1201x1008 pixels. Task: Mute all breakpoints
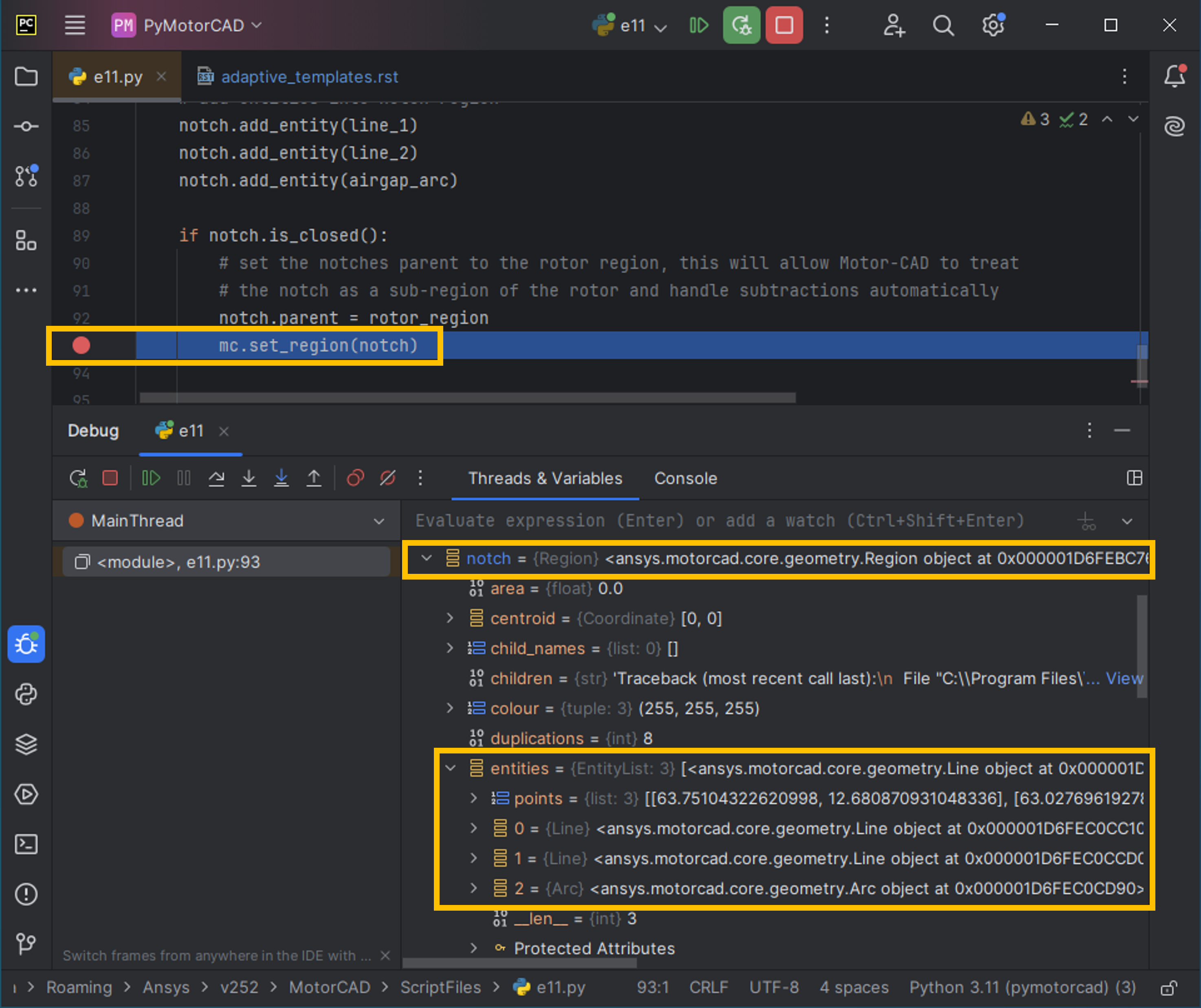click(x=388, y=478)
